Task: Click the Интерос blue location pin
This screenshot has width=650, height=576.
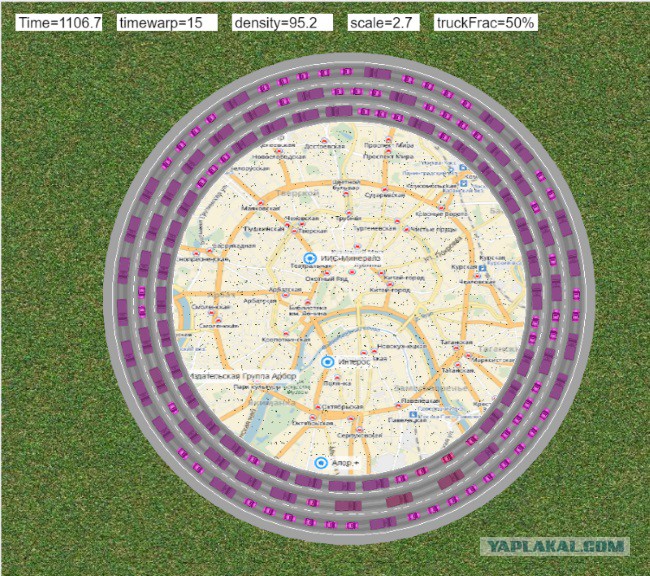Action: pyautogui.click(x=327, y=362)
